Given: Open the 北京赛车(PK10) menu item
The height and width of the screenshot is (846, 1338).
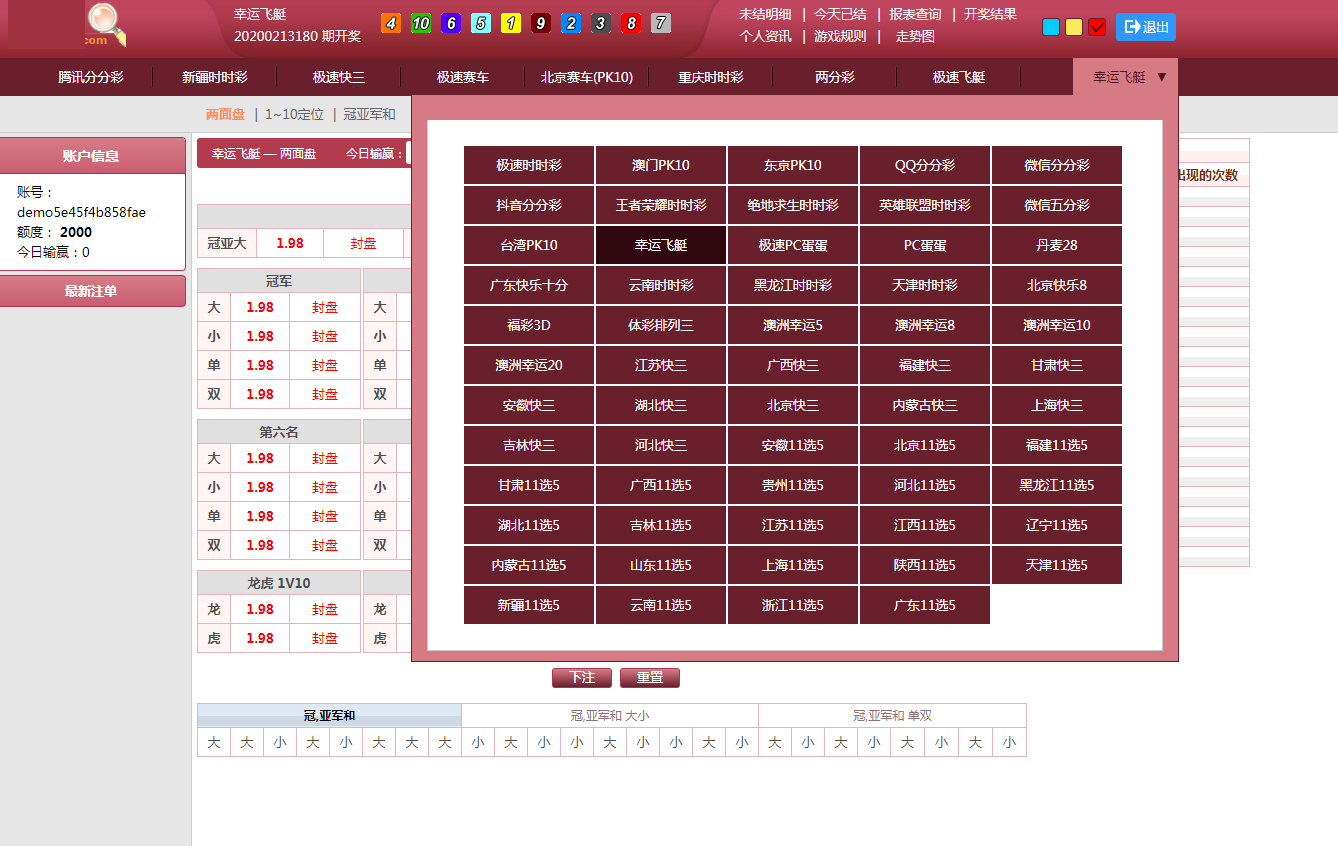Looking at the screenshot, I should point(587,77).
